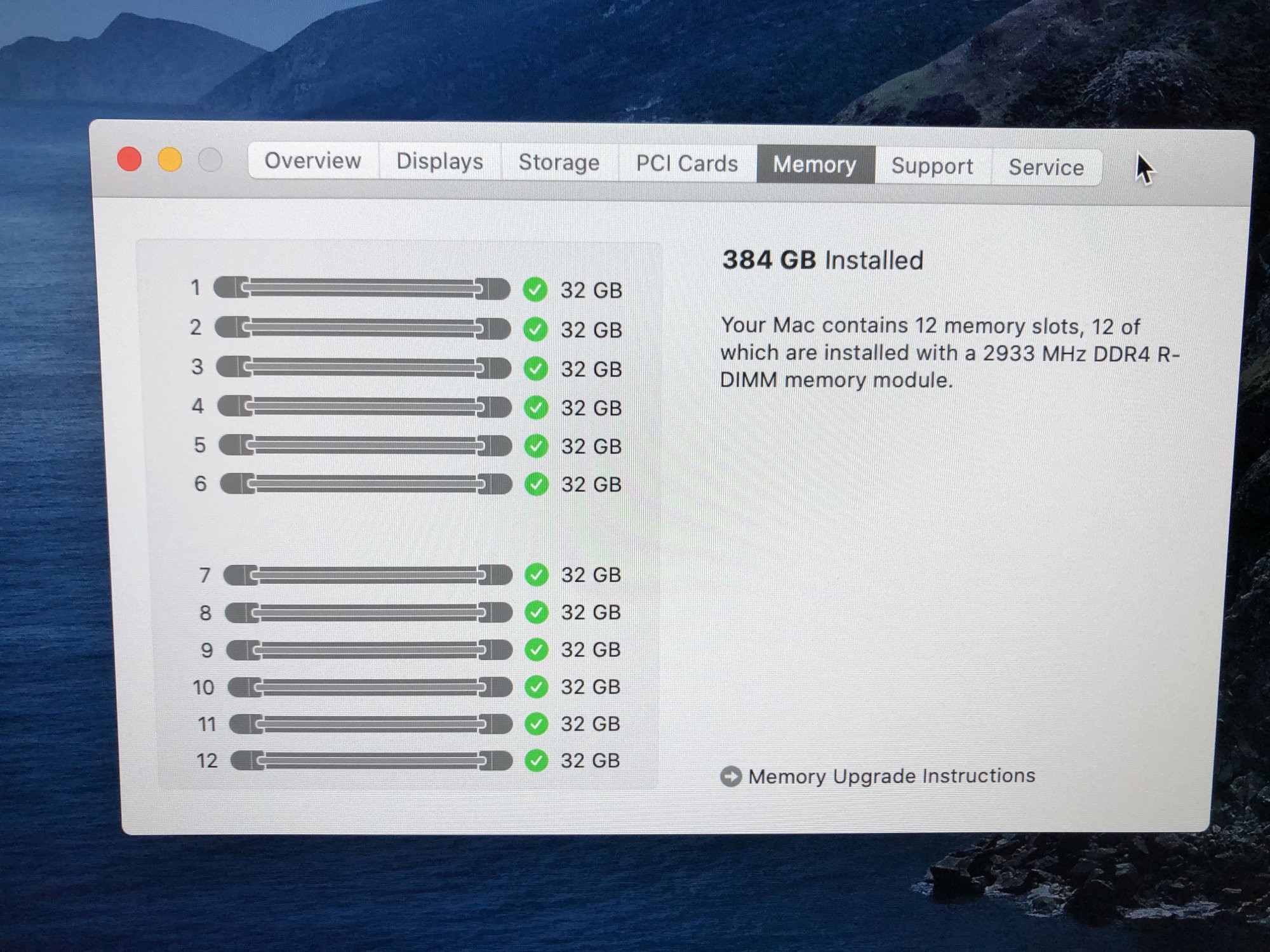
Task: Select the Storage tab
Action: 559,163
